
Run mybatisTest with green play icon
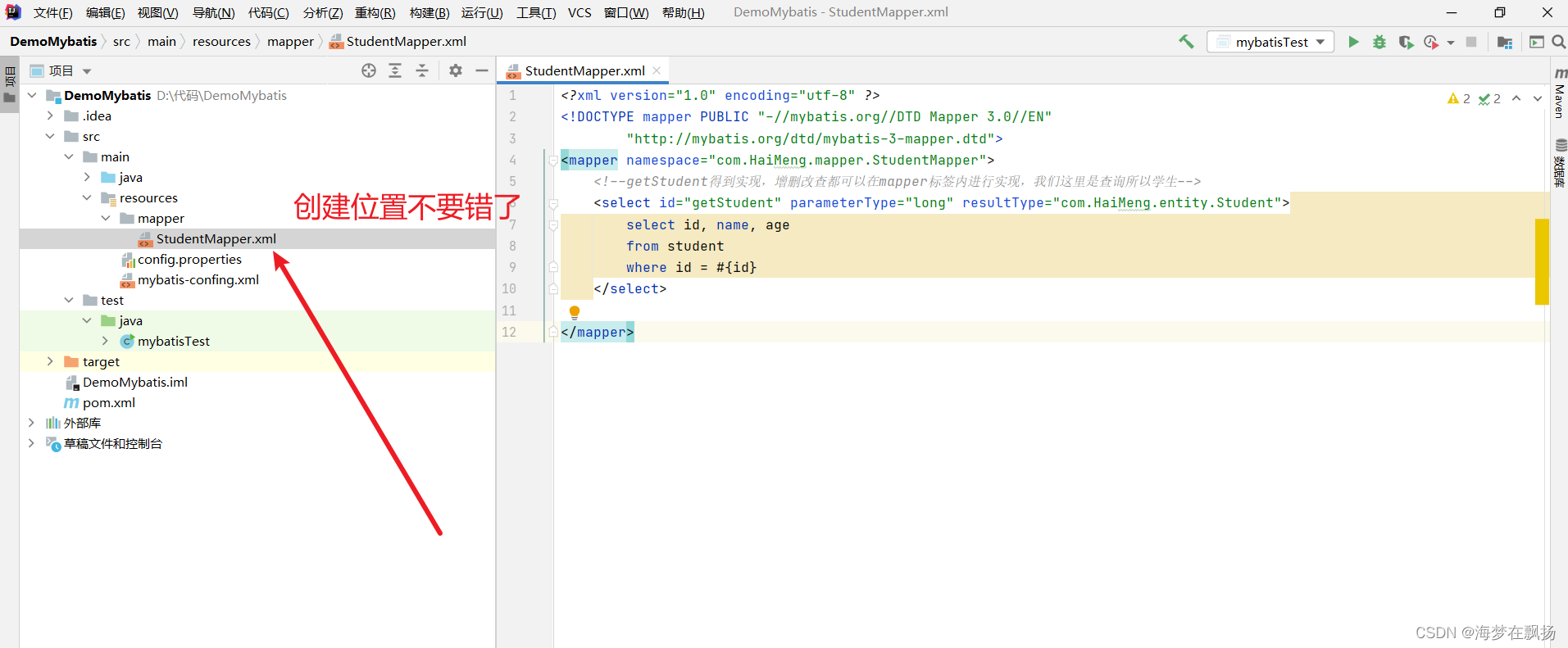click(1353, 42)
